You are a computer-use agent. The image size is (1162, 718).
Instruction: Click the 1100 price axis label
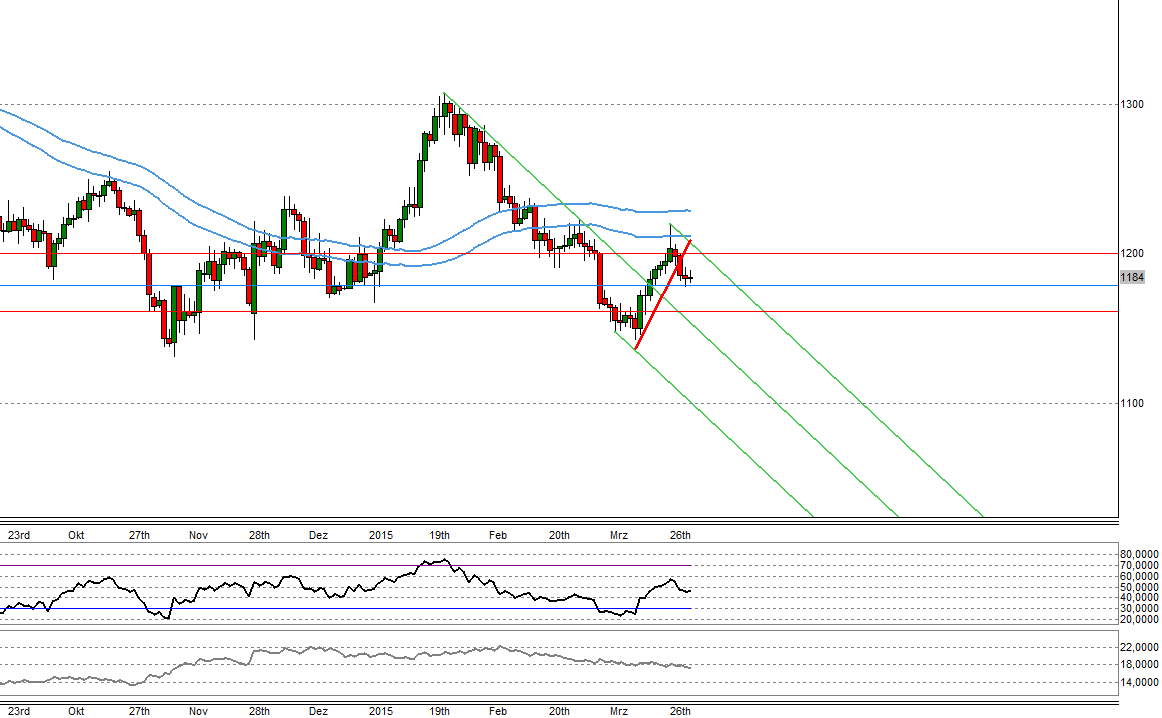1131,403
